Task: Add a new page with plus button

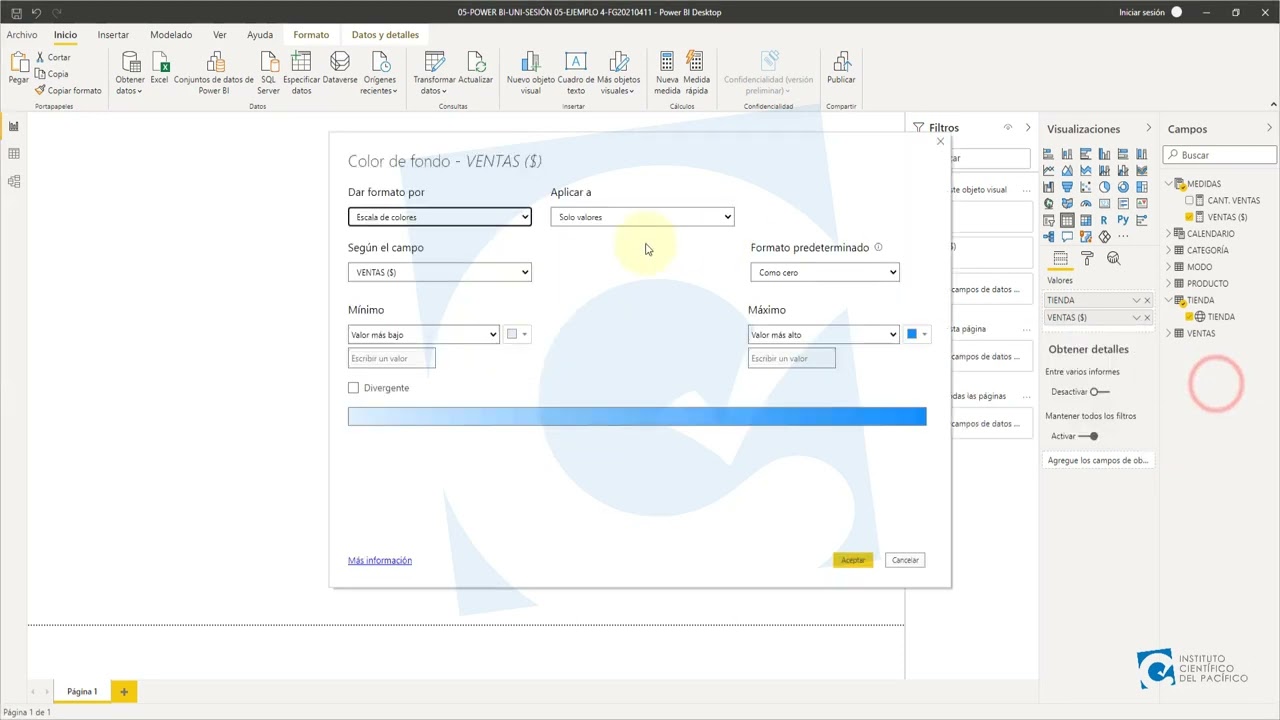Action: click(x=124, y=691)
